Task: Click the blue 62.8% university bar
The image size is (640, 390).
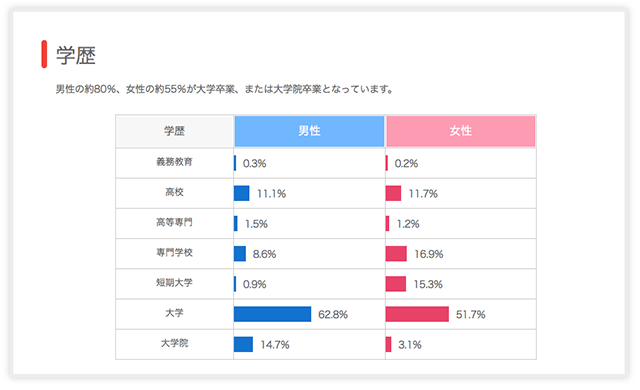Action: point(272,314)
